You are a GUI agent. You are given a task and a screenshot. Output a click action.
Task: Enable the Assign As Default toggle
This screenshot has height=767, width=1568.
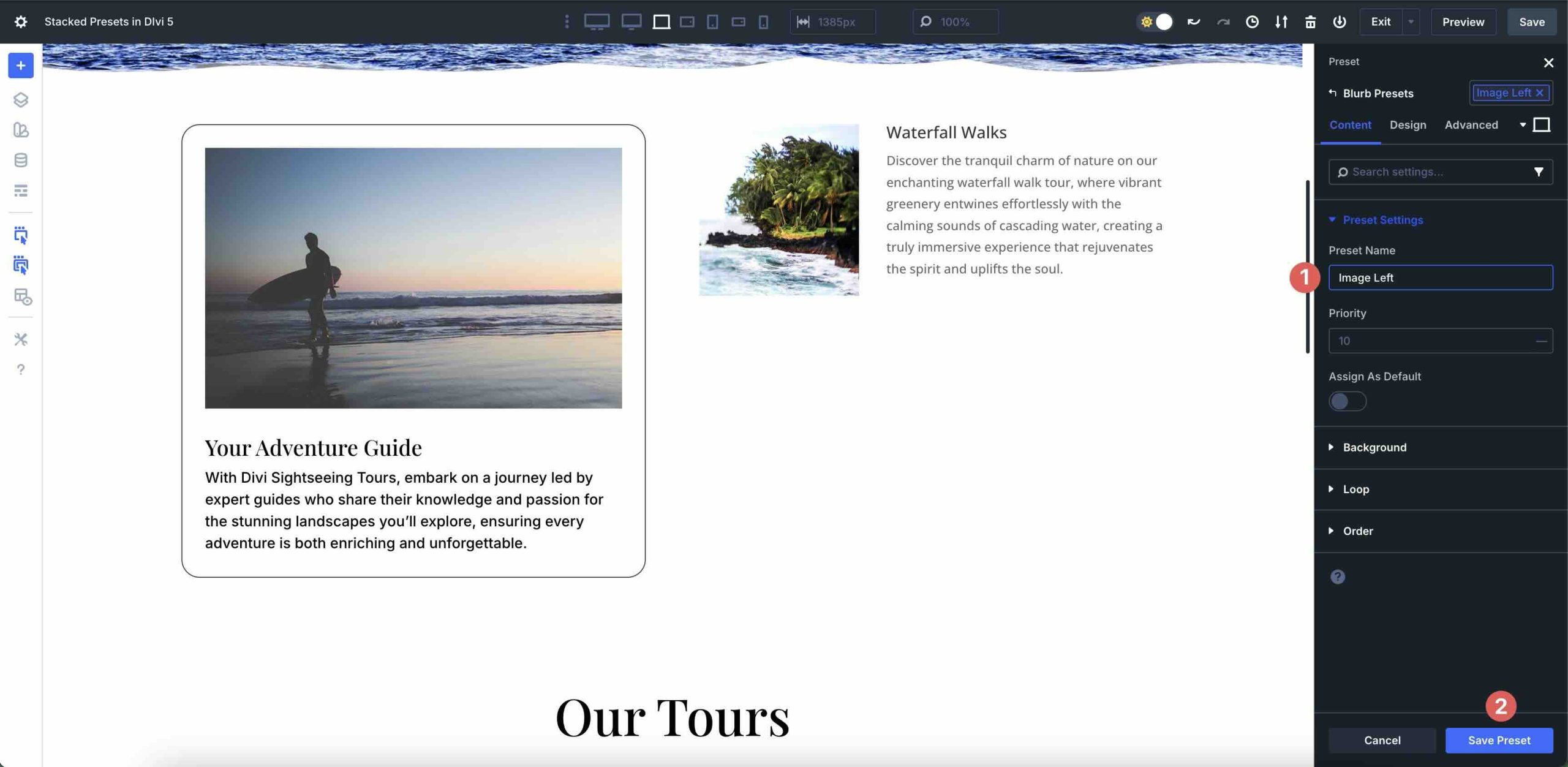pos(1347,401)
